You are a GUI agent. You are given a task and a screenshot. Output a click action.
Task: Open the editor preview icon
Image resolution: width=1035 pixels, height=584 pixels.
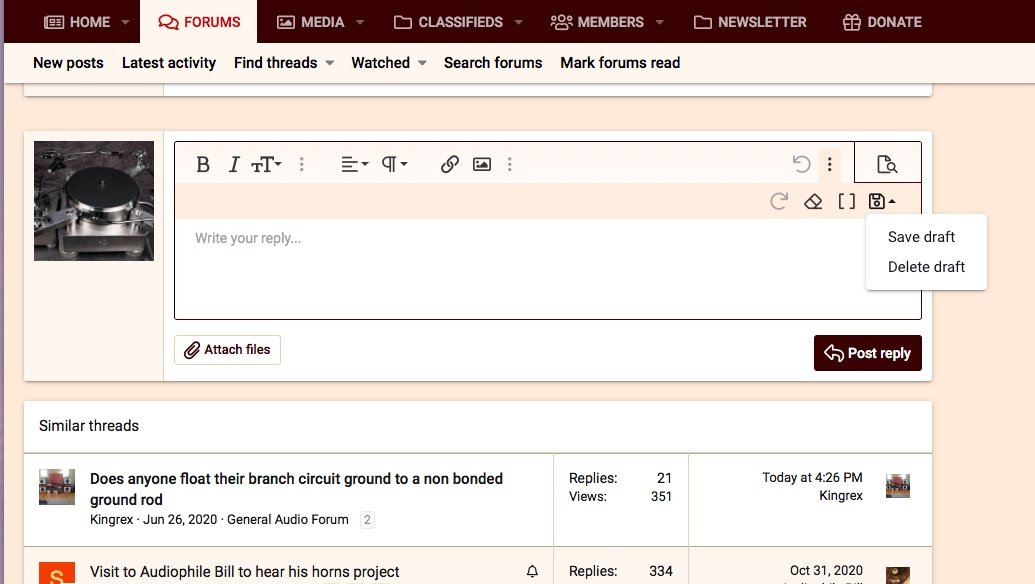pyautogui.click(x=887, y=165)
